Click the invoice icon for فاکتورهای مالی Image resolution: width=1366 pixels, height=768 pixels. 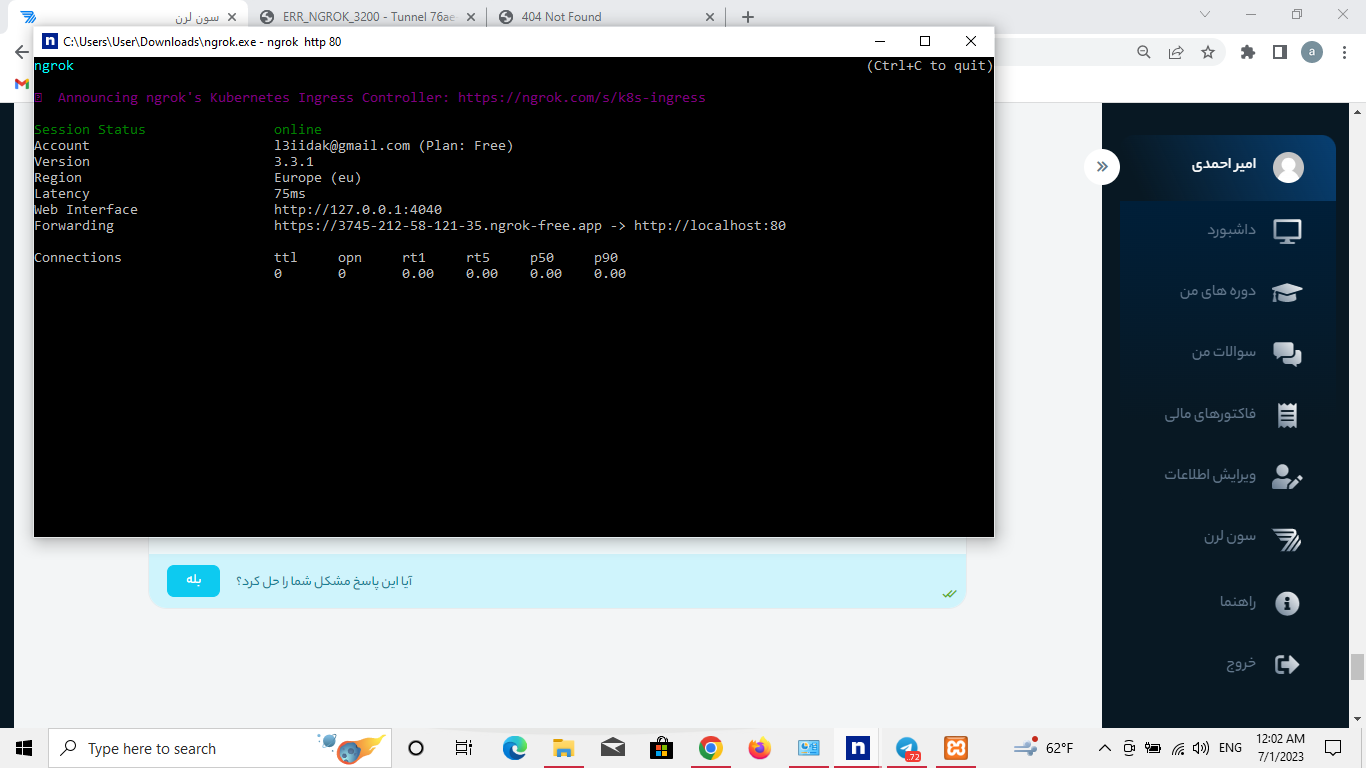click(x=1288, y=415)
